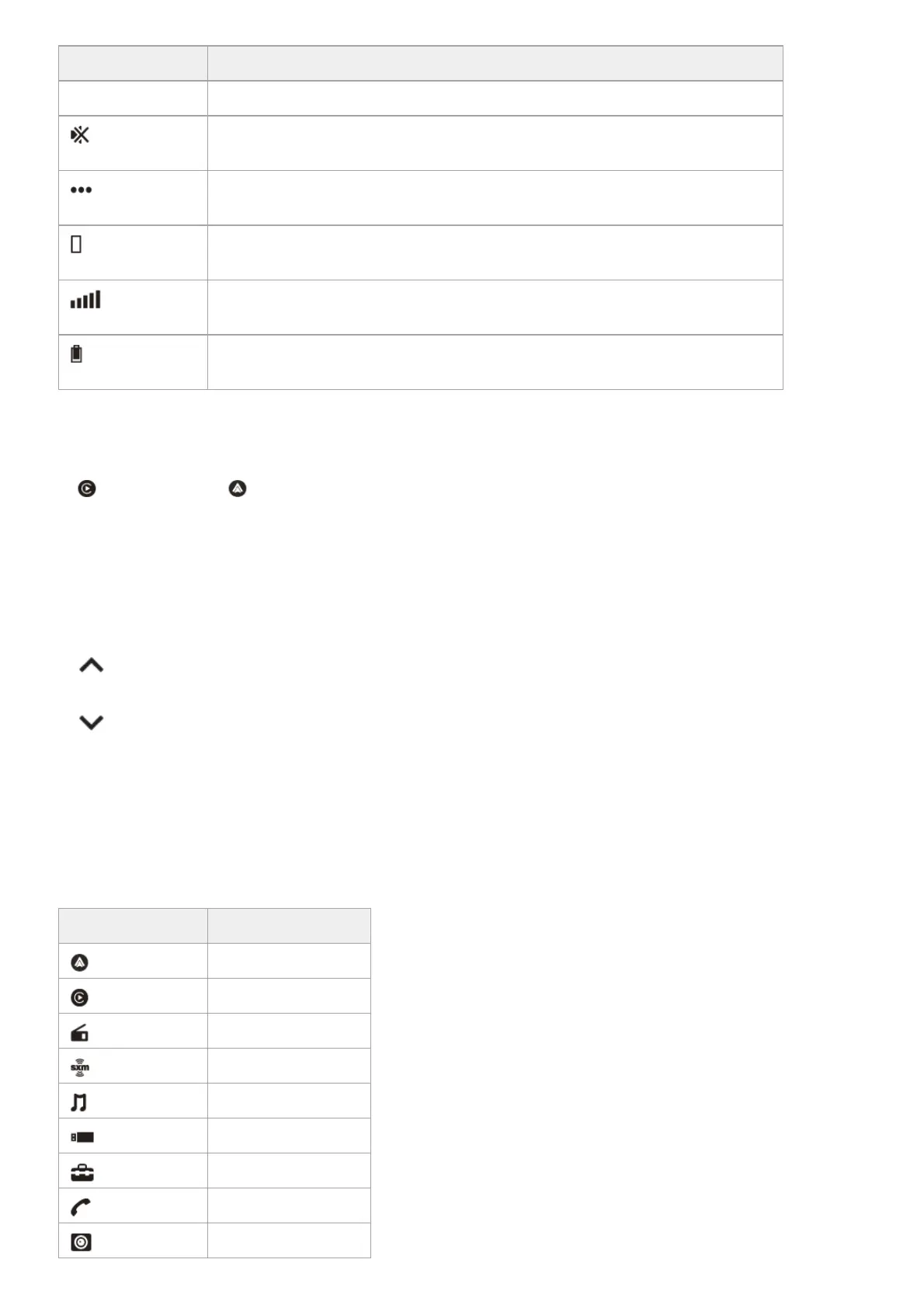Screen dimensions: 924x1308
Task: Select Android Auto icon in bottom table
Action: click(79, 962)
